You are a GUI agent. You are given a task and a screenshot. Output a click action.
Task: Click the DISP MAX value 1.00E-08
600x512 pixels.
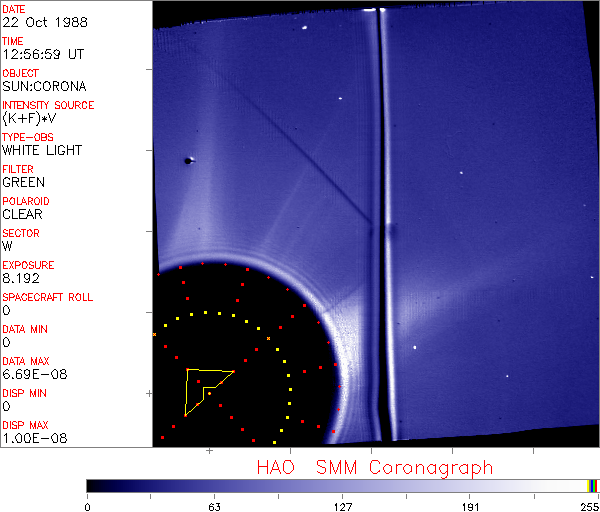(x=35, y=438)
